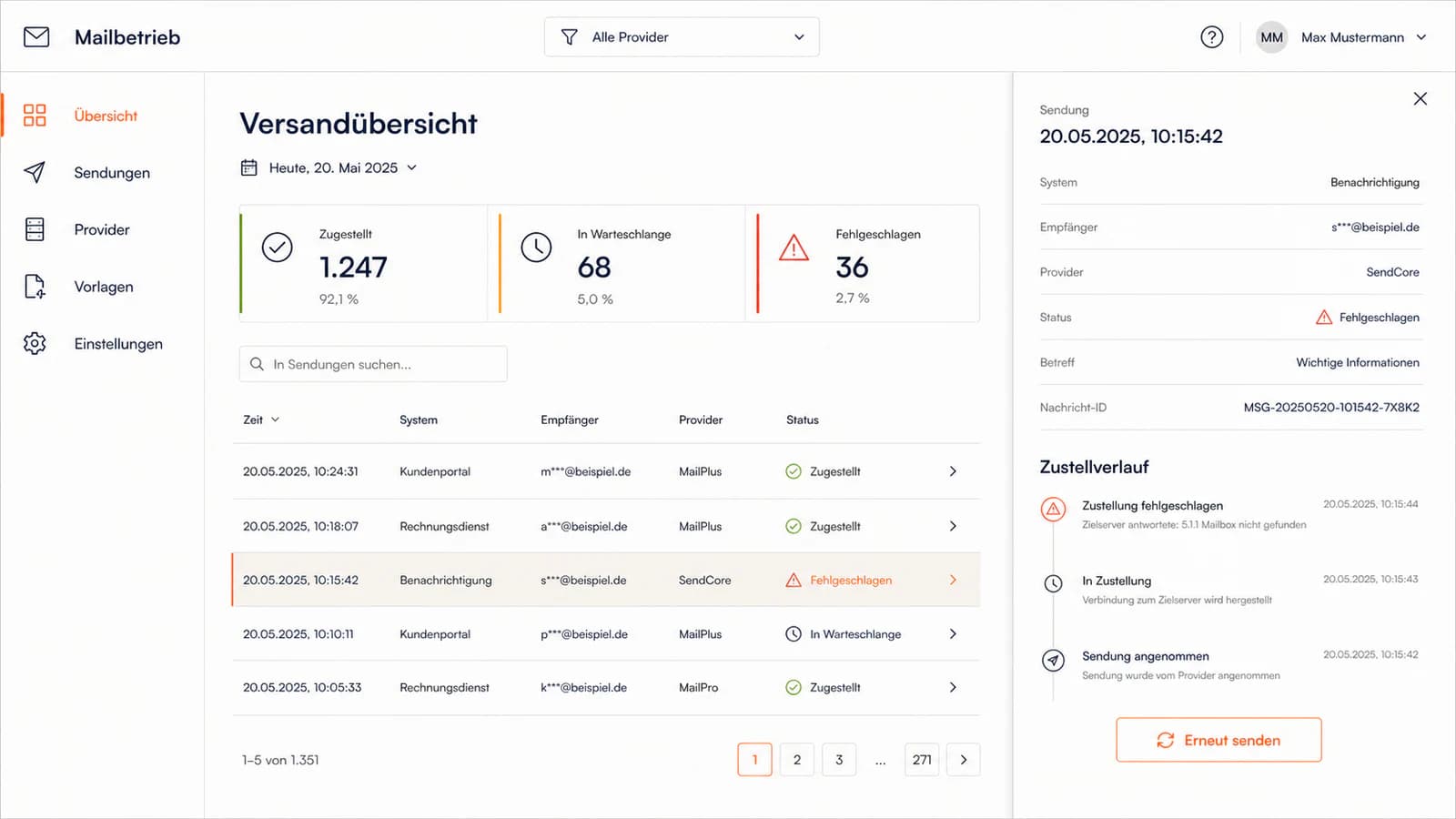Image resolution: width=1456 pixels, height=819 pixels.
Task: Click the clock icon in In Warteschlange card
Action: (x=536, y=248)
